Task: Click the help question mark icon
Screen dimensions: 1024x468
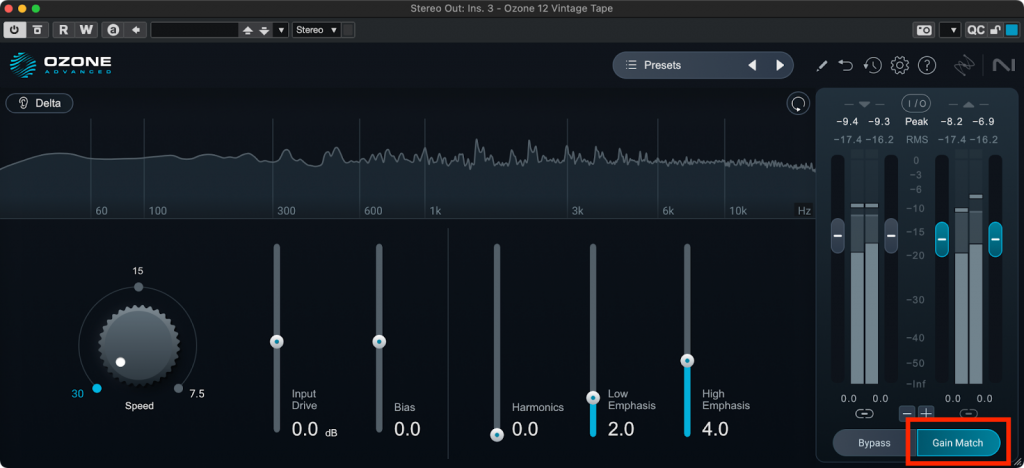Action: pos(927,66)
